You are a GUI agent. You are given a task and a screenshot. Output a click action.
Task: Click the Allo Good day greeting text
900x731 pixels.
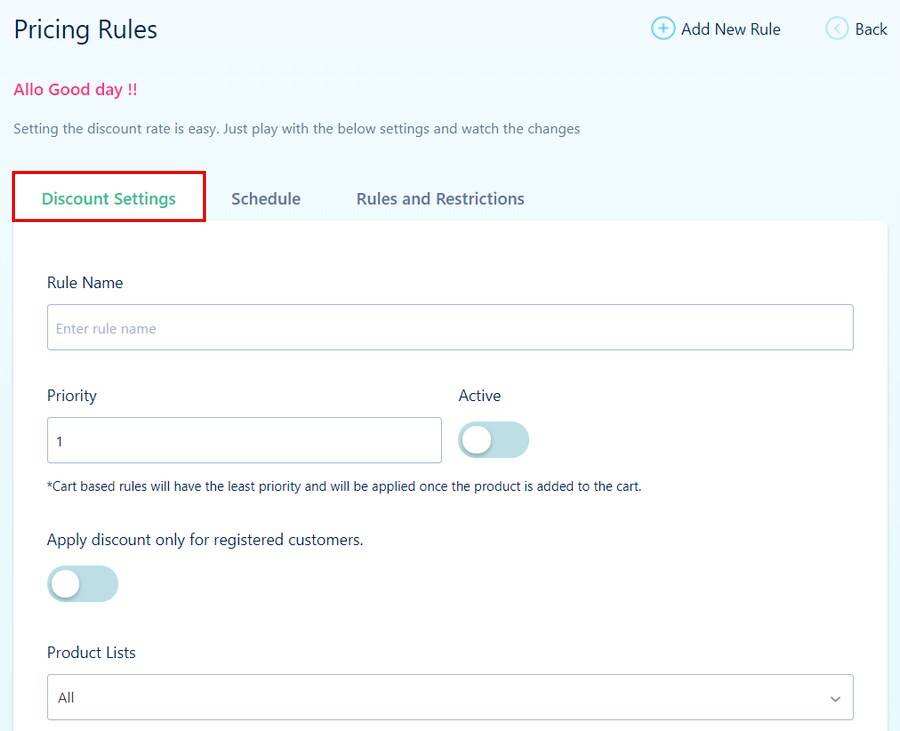[76, 90]
